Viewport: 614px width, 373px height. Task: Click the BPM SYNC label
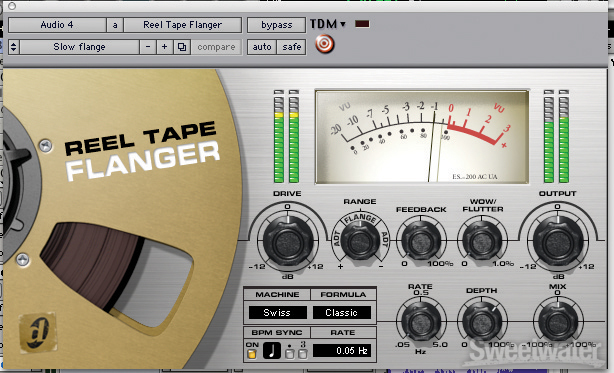[x=277, y=332]
